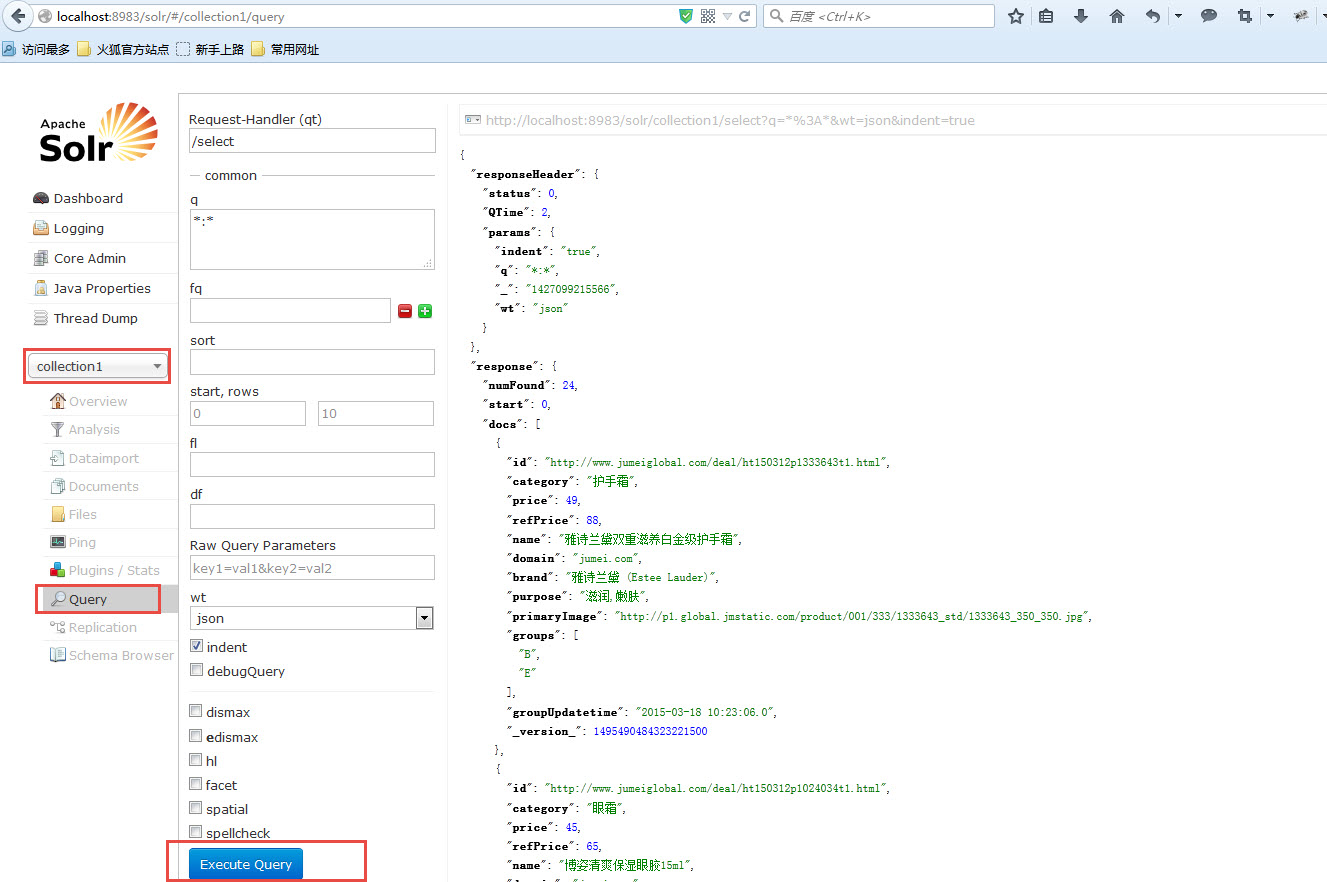Viewport: 1327px width, 882px height.
Task: Click the Logging icon in sidebar
Action: tap(41, 228)
